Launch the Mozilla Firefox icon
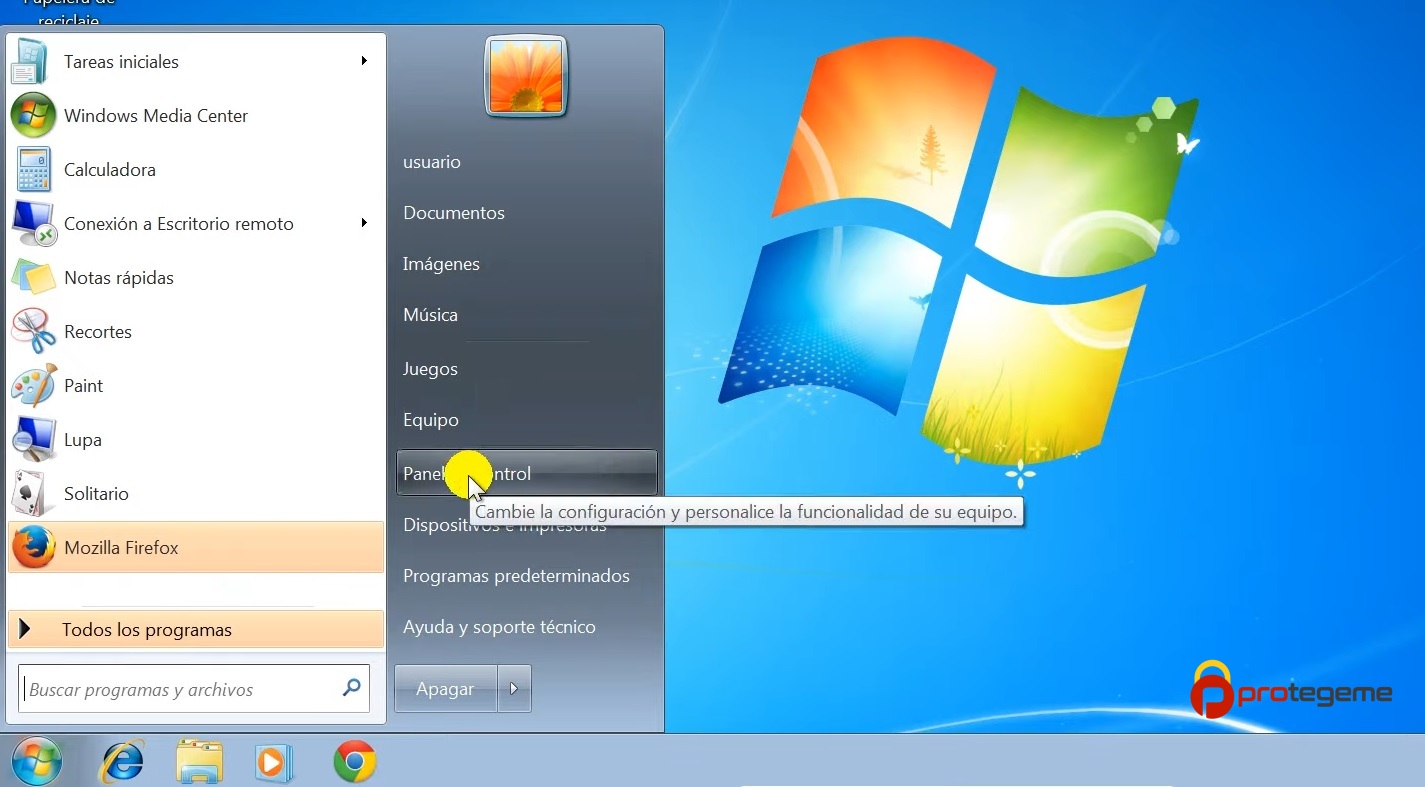Image resolution: width=1425 pixels, height=787 pixels. [33, 548]
